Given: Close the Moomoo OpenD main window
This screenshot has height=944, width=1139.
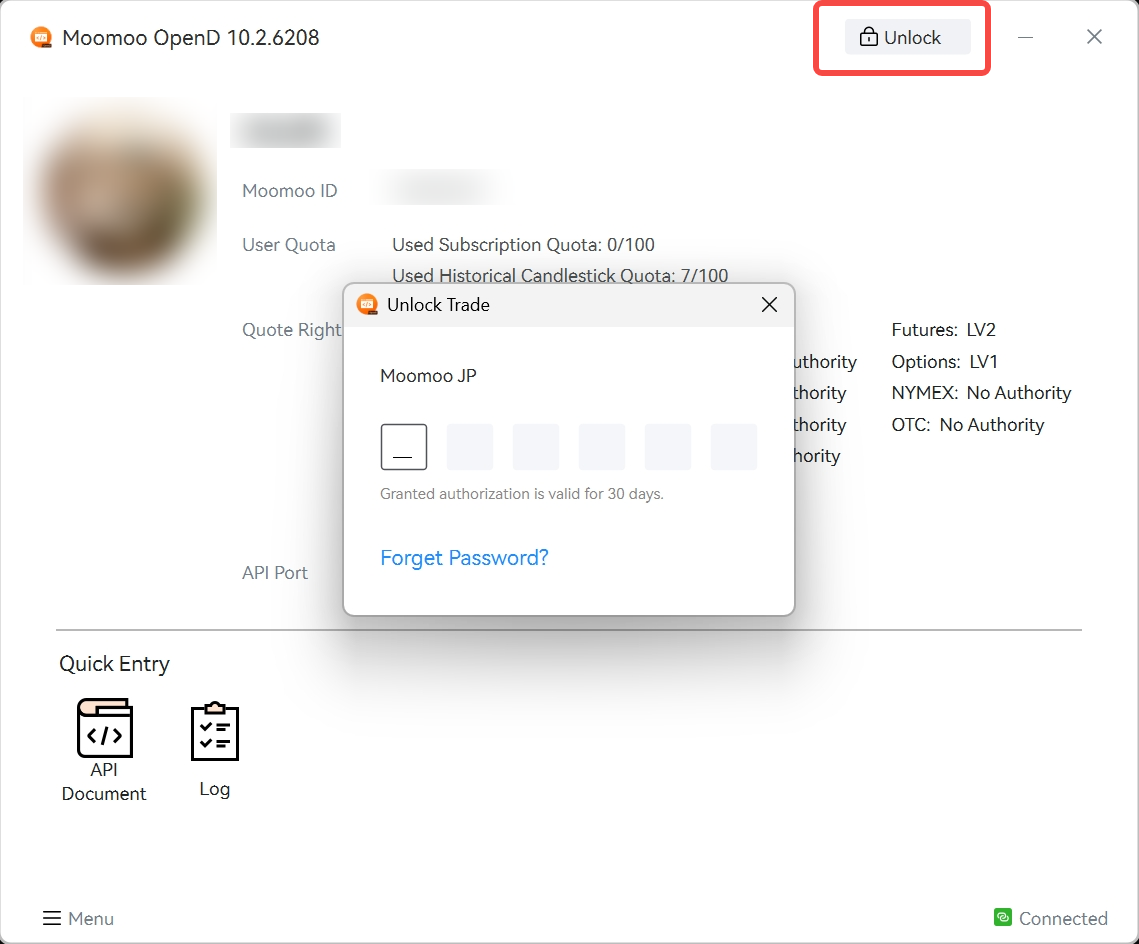Looking at the screenshot, I should tap(1094, 37).
